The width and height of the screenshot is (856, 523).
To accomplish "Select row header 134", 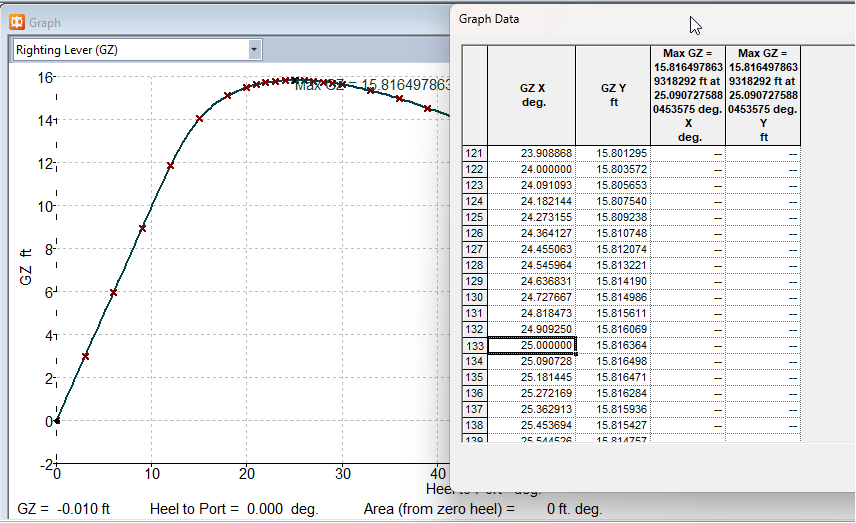I will (x=475, y=361).
